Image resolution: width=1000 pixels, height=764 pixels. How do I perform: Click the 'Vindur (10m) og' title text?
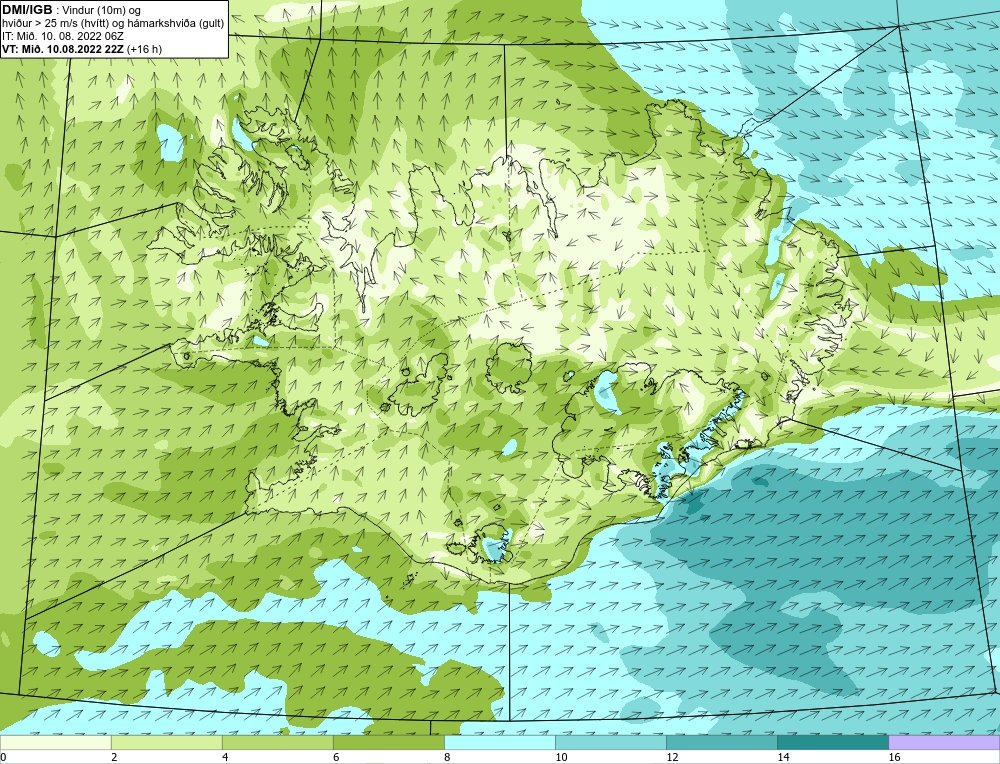pyautogui.click(x=103, y=10)
